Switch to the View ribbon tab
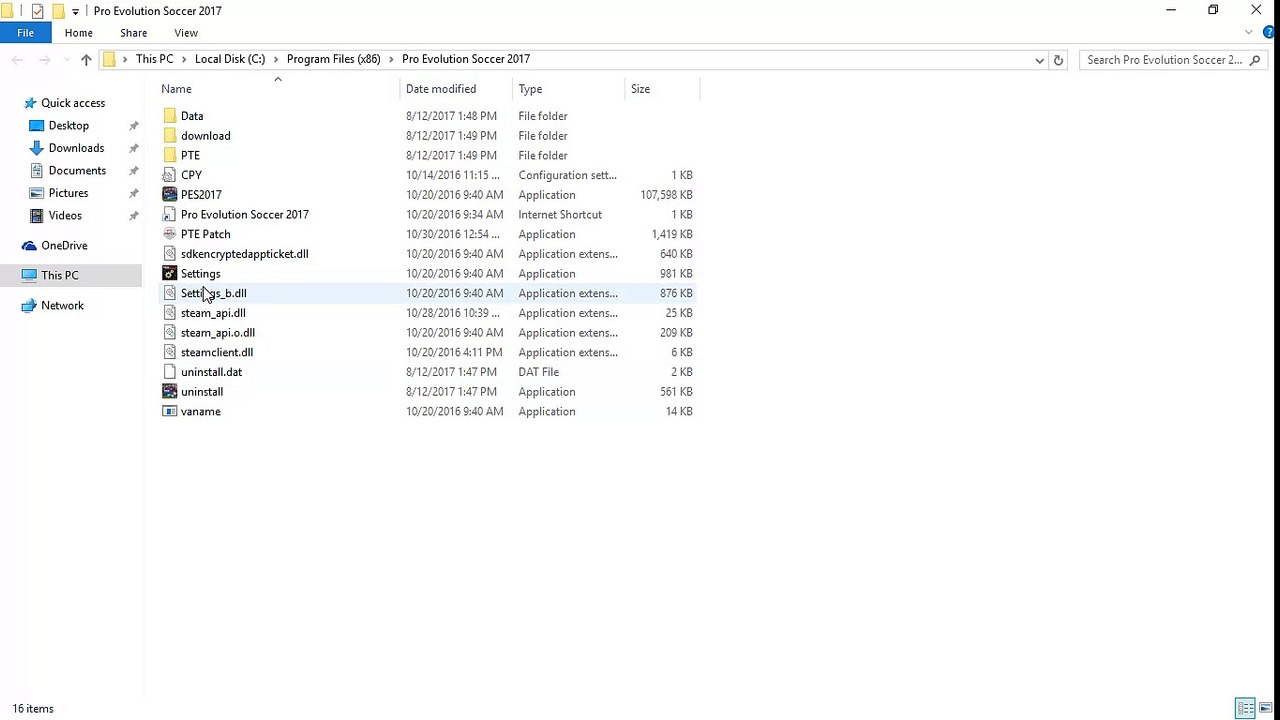Screen dimensions: 1280x720 pyautogui.click(x=186, y=33)
